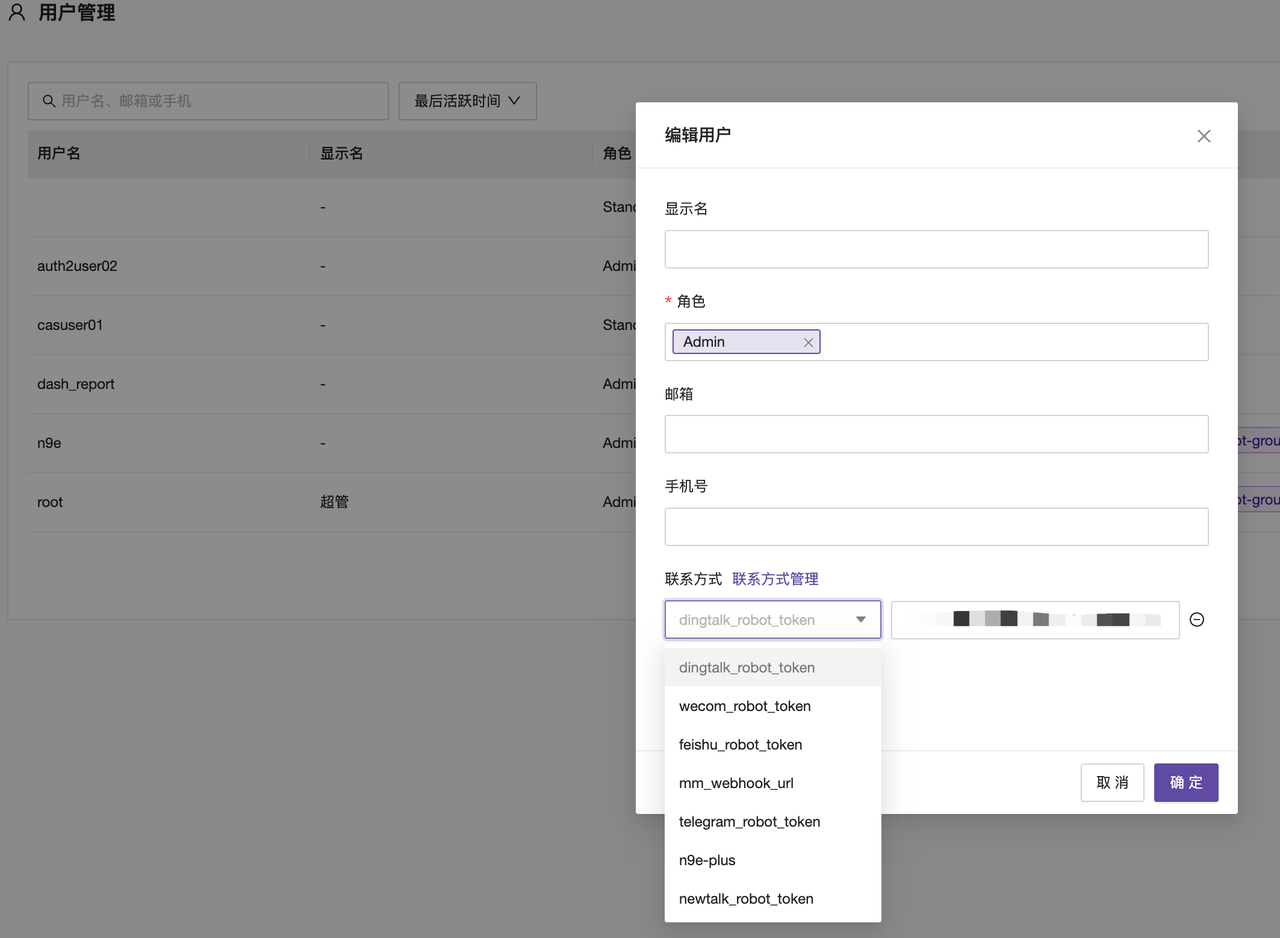Click the 用户管理 page title
Viewport: 1280px width, 938px height.
point(77,14)
